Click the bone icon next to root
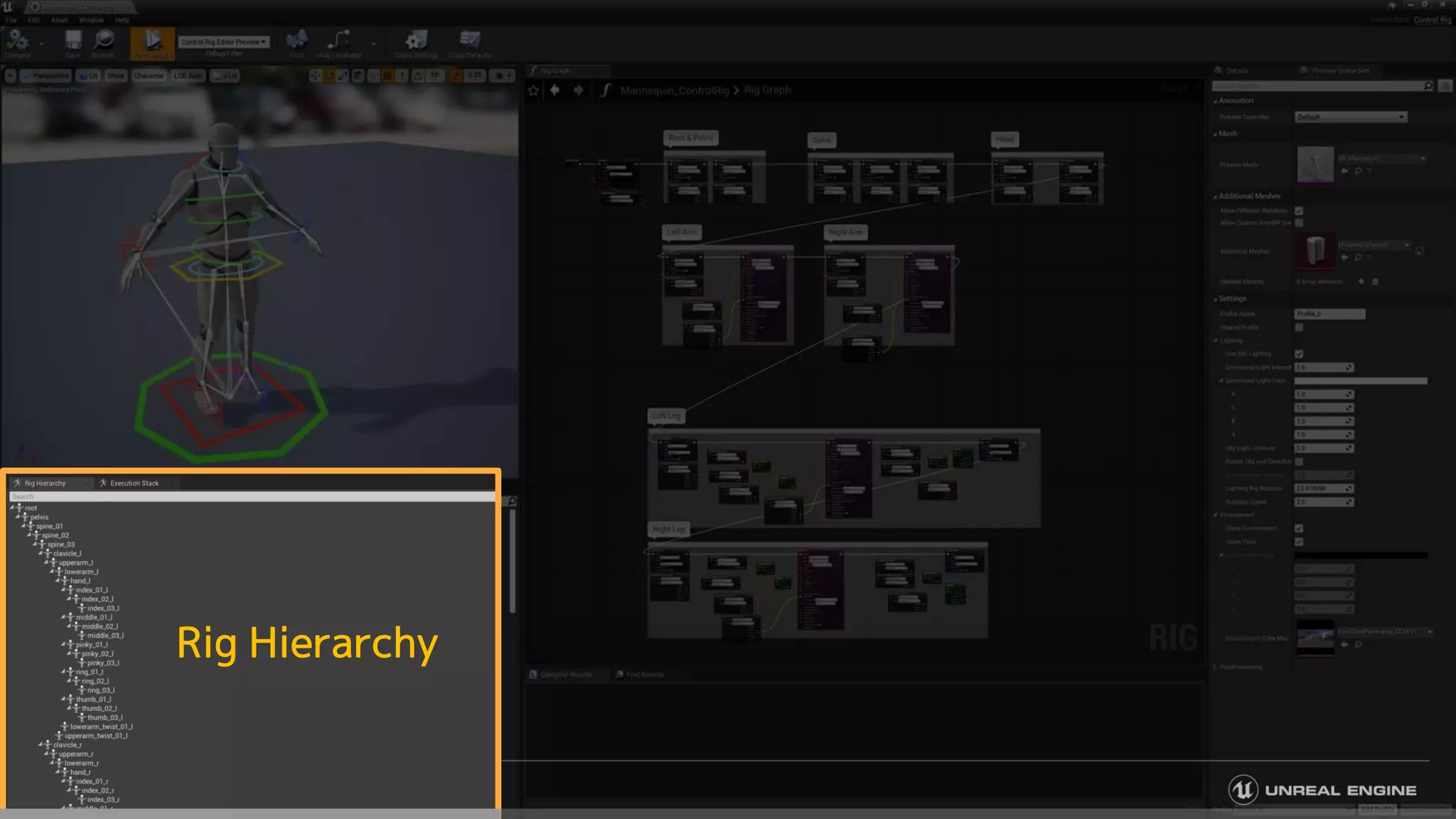The height and width of the screenshot is (819, 1456). coord(20,508)
